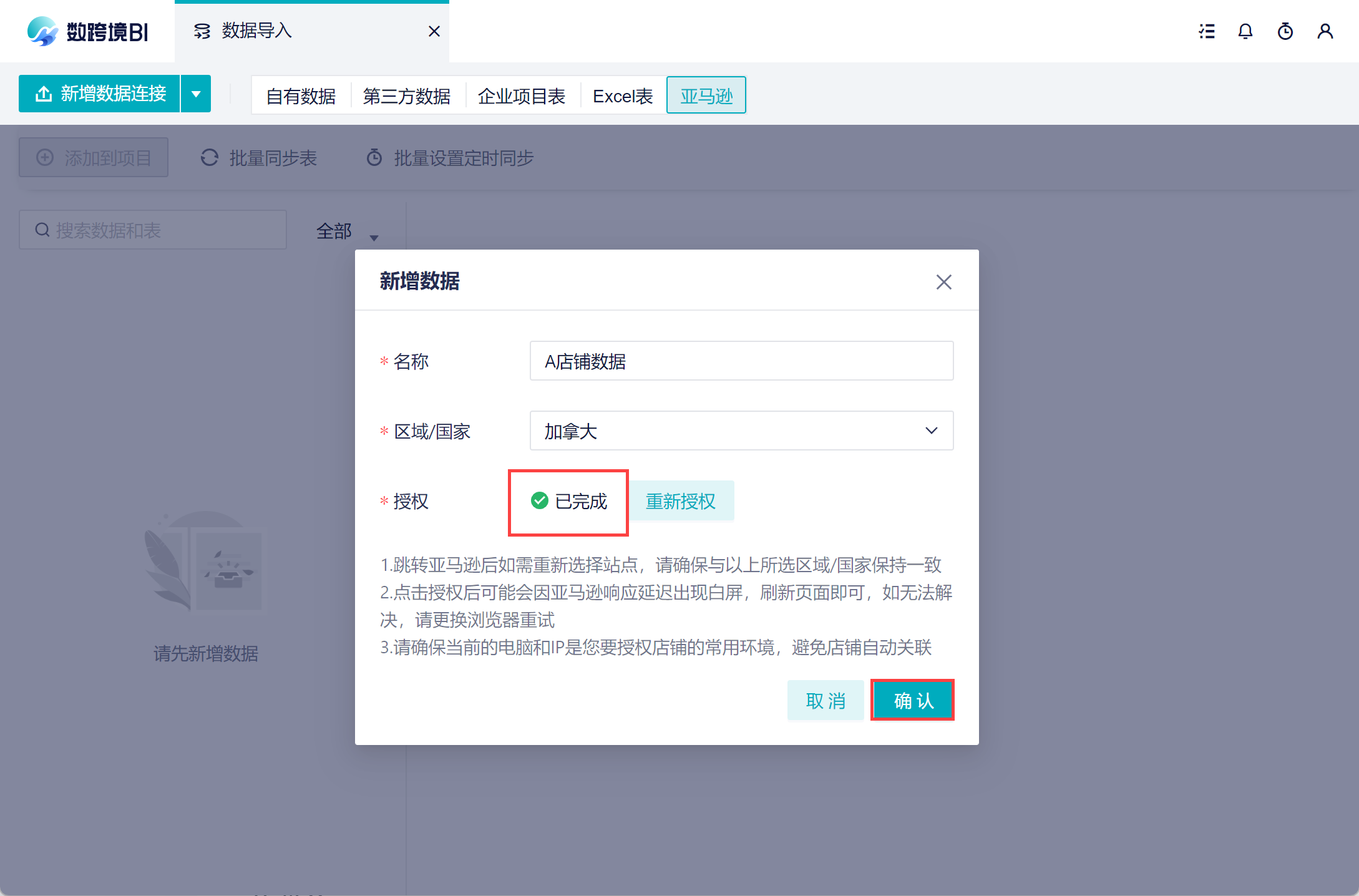Click the 确认 button
The image size is (1359, 896).
click(x=913, y=700)
